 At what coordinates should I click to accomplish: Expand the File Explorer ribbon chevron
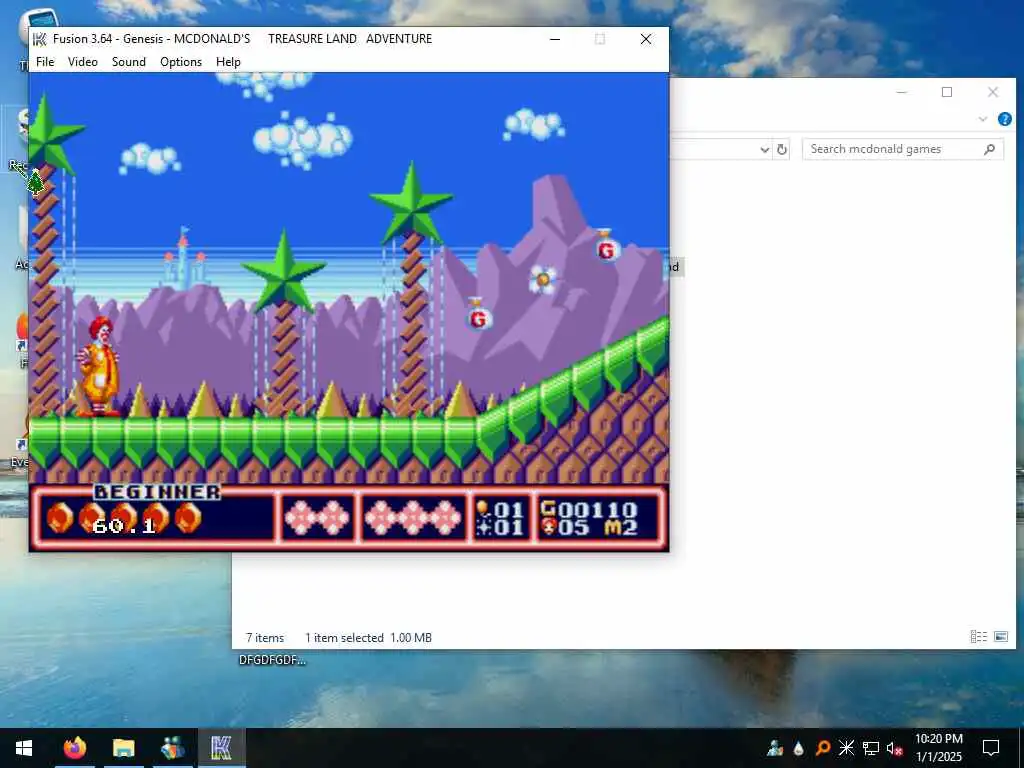[983, 119]
